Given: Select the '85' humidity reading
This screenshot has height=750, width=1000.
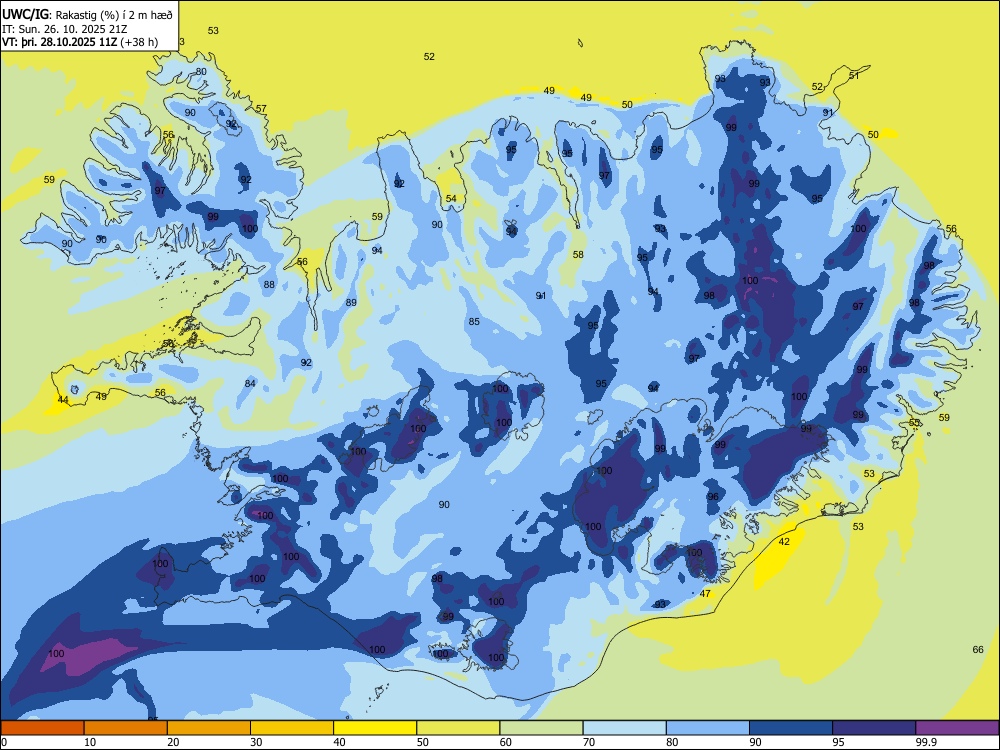Looking at the screenshot, I should pyautogui.click(x=474, y=321).
